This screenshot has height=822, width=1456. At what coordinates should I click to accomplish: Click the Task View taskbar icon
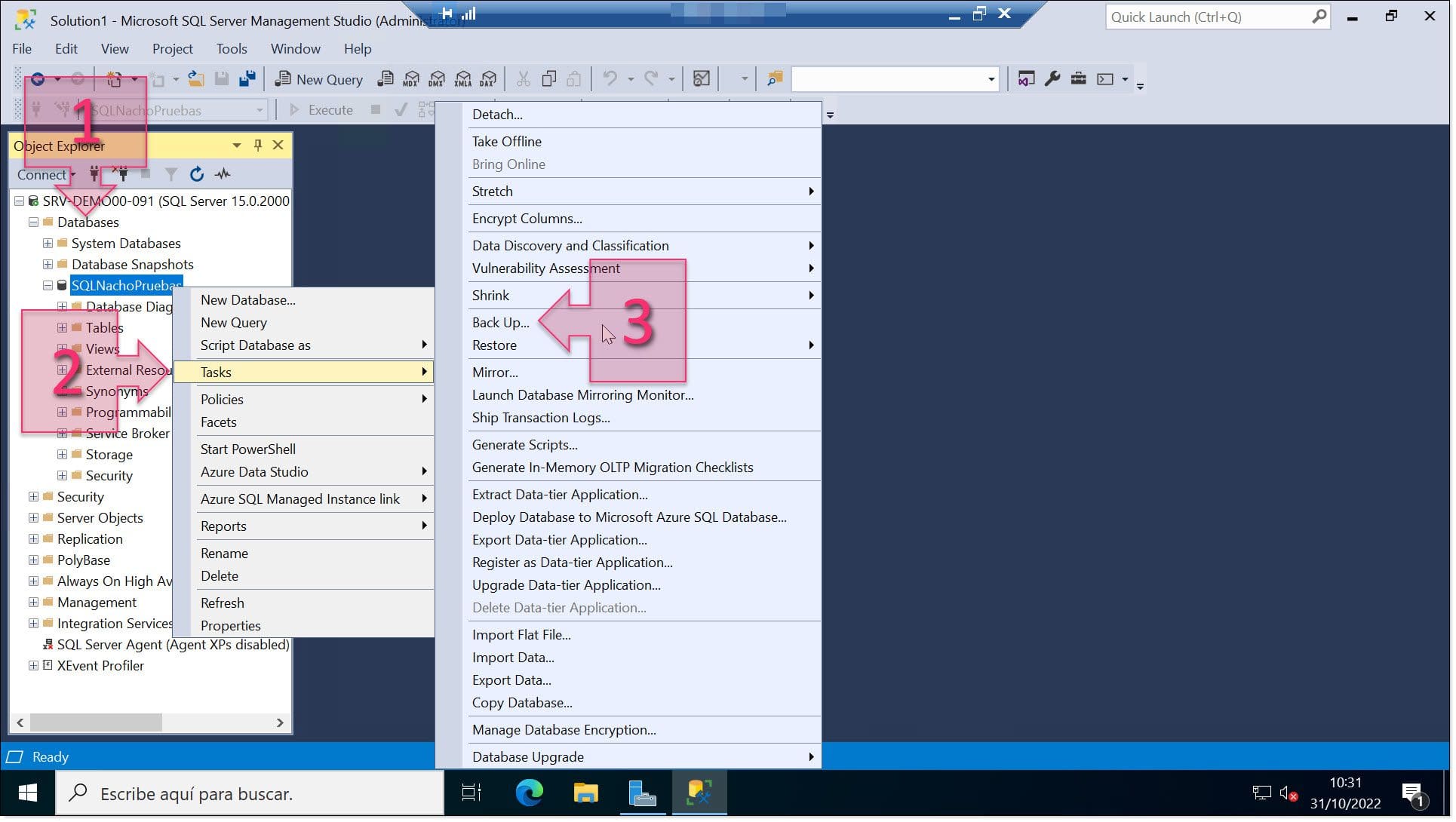[x=472, y=793]
